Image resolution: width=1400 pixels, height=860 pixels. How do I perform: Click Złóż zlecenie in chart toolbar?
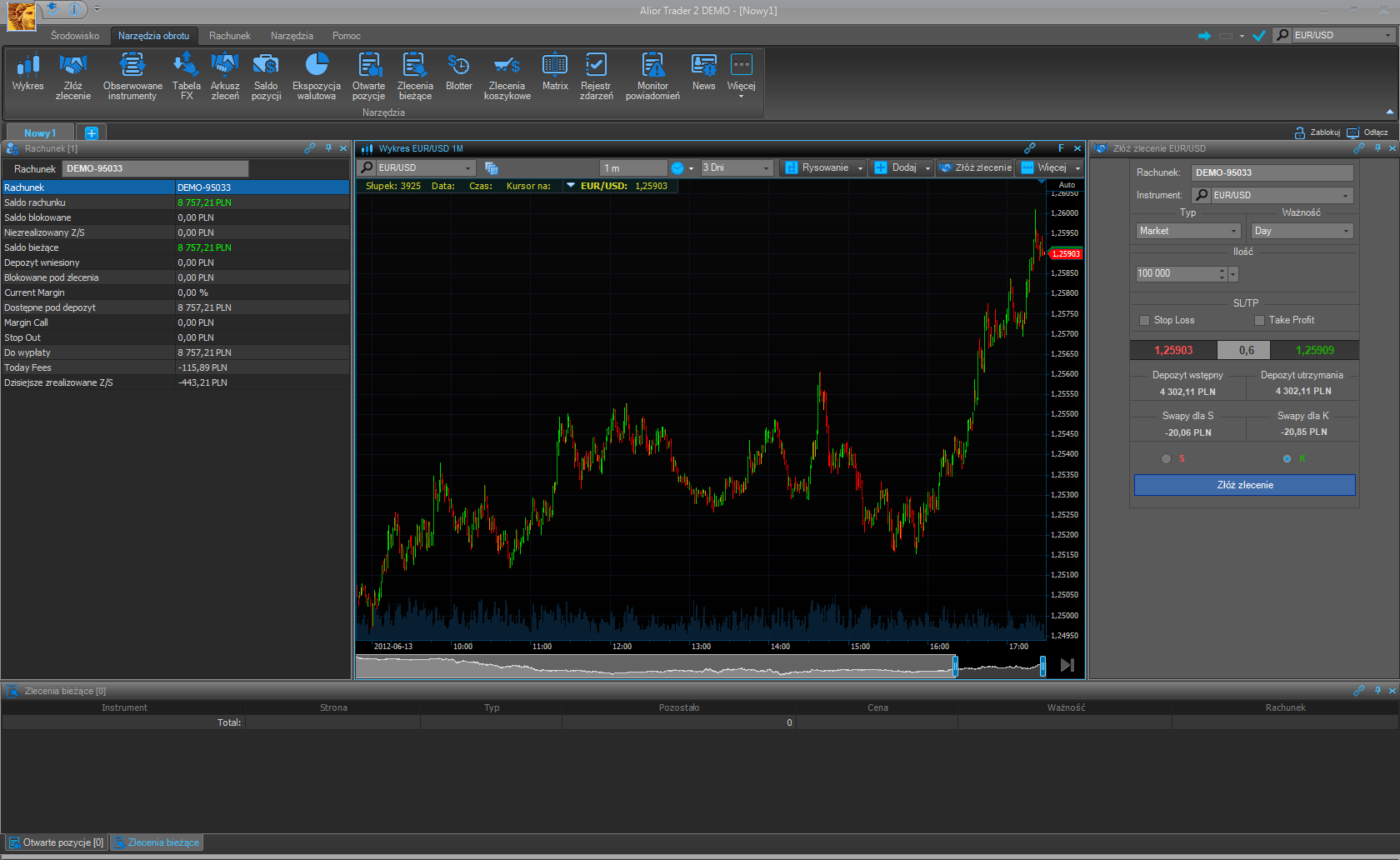(975, 168)
